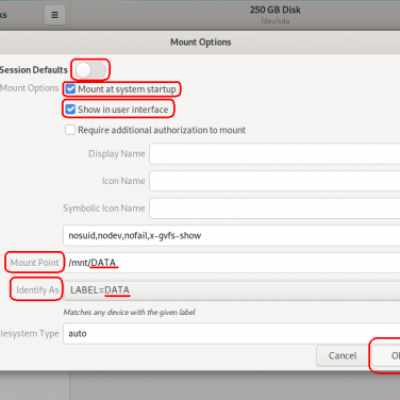Click the Mount at system startup label
The width and height of the screenshot is (400, 400).
(x=127, y=89)
